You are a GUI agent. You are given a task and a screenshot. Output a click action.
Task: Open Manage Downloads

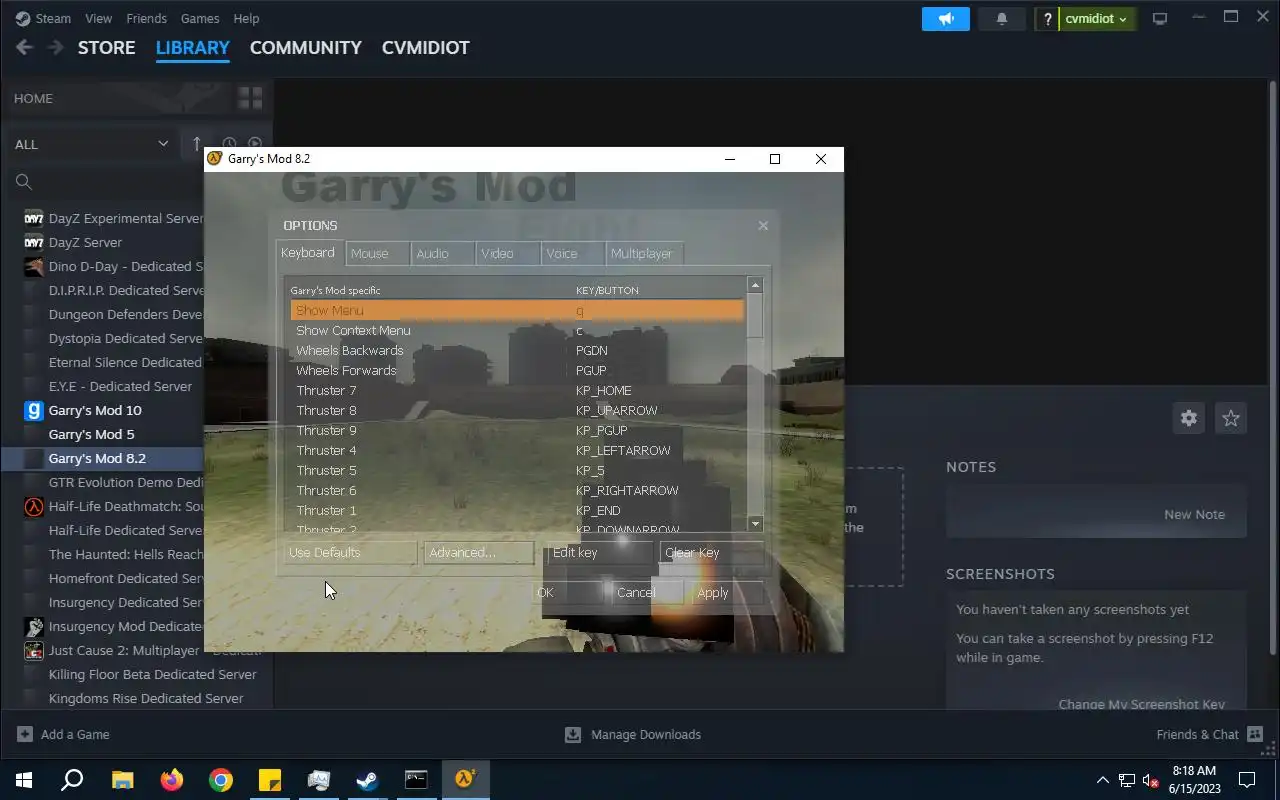pyautogui.click(x=633, y=734)
